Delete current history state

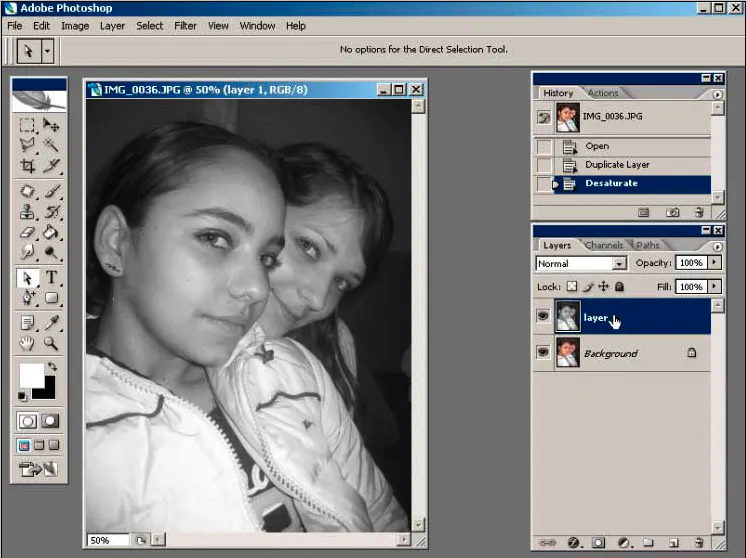699,213
